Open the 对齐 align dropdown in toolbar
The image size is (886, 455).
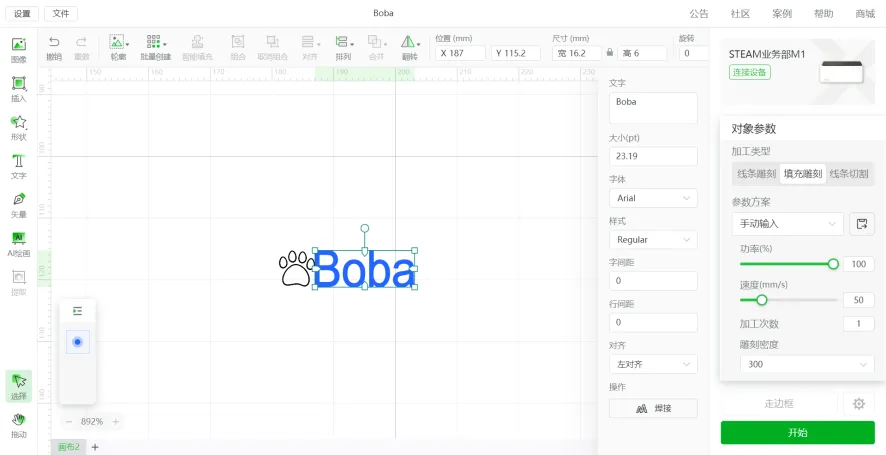tap(310, 47)
